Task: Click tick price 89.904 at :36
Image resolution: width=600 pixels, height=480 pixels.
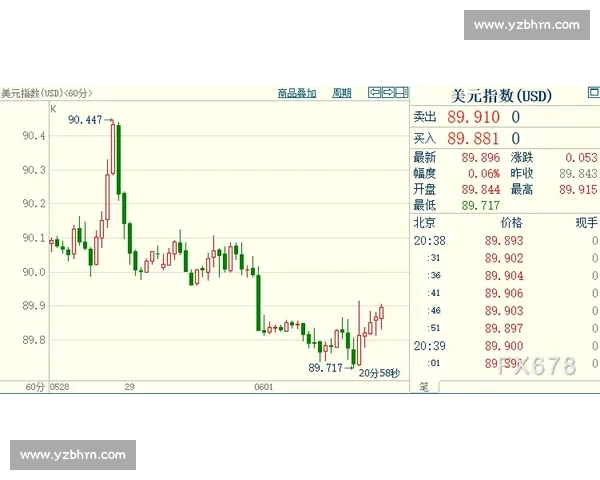Action: coord(504,276)
